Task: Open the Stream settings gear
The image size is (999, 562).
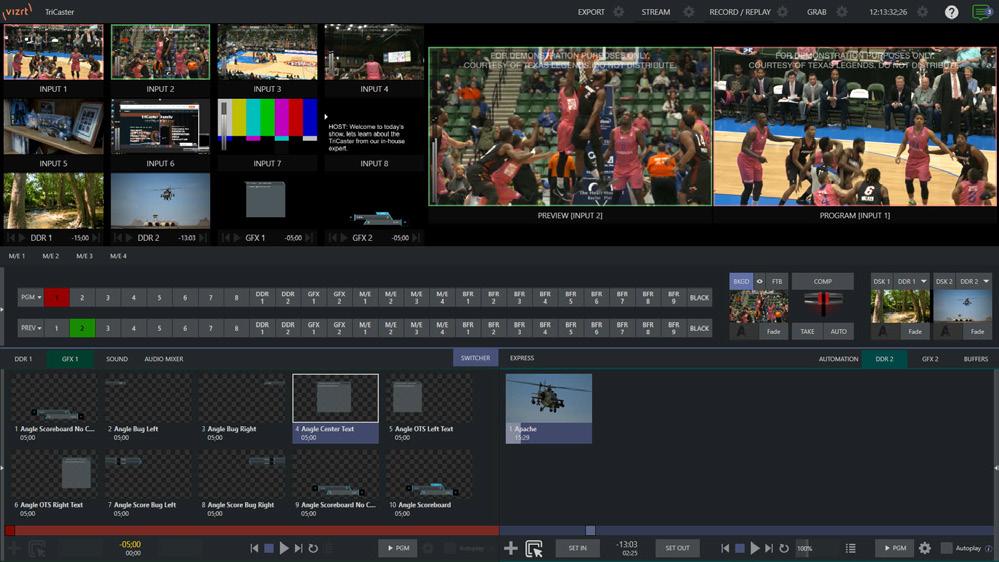Action: [688, 12]
